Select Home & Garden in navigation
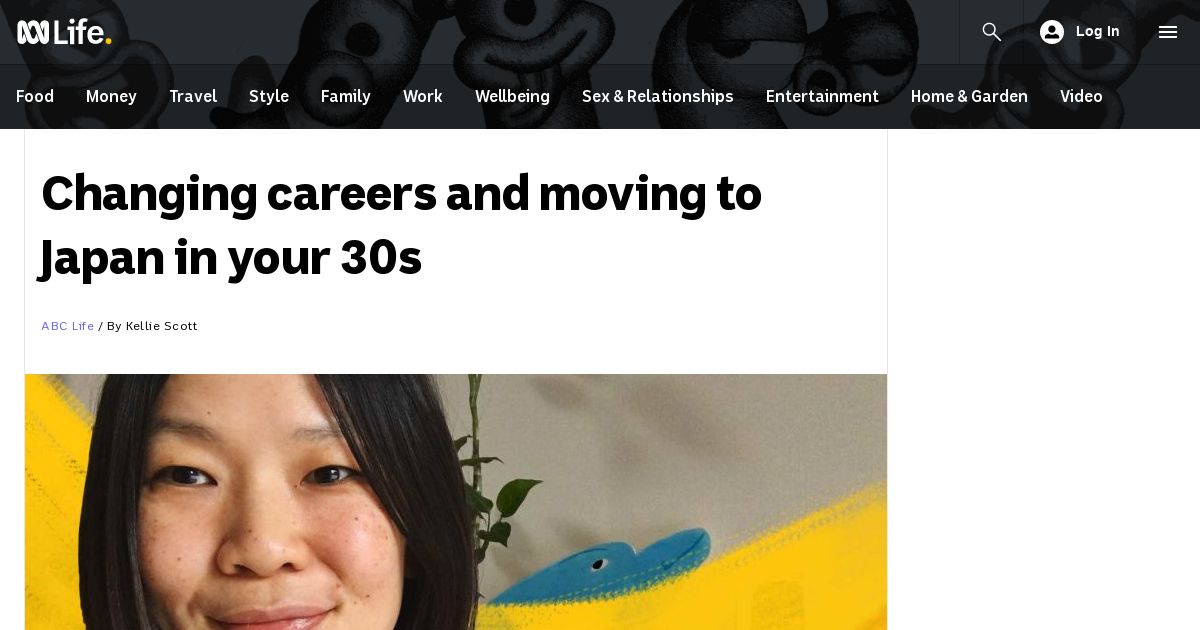Image resolution: width=1200 pixels, height=630 pixels. [969, 97]
